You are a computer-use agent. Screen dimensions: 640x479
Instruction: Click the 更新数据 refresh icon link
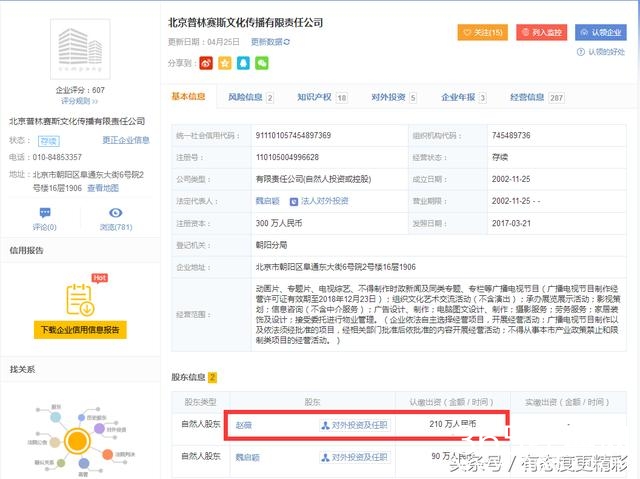click(x=271, y=42)
